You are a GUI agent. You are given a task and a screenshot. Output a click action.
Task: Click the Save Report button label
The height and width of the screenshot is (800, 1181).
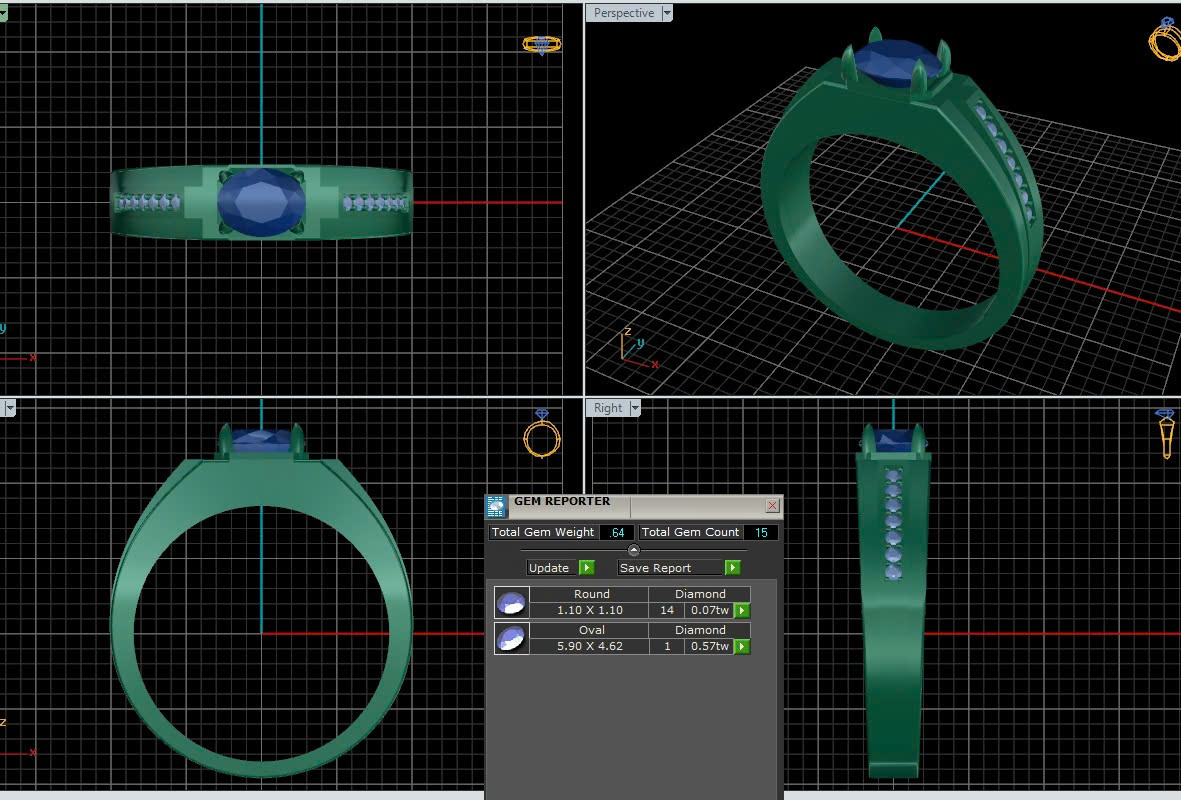(x=656, y=568)
